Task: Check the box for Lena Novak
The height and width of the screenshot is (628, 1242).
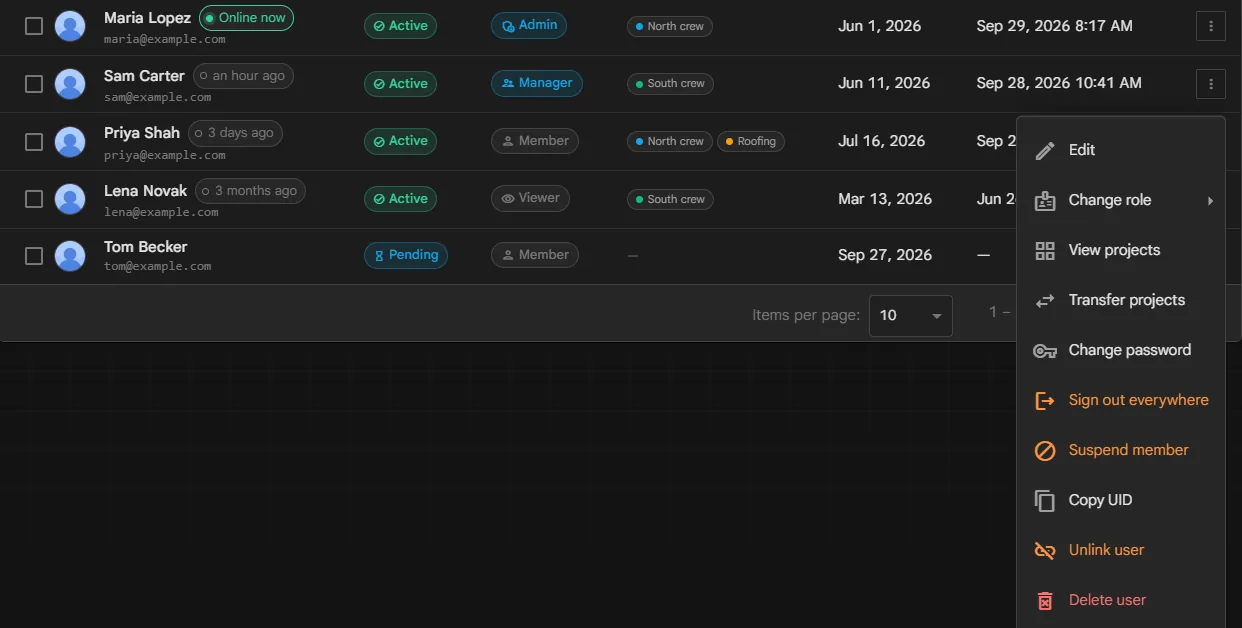Action: click(x=34, y=199)
